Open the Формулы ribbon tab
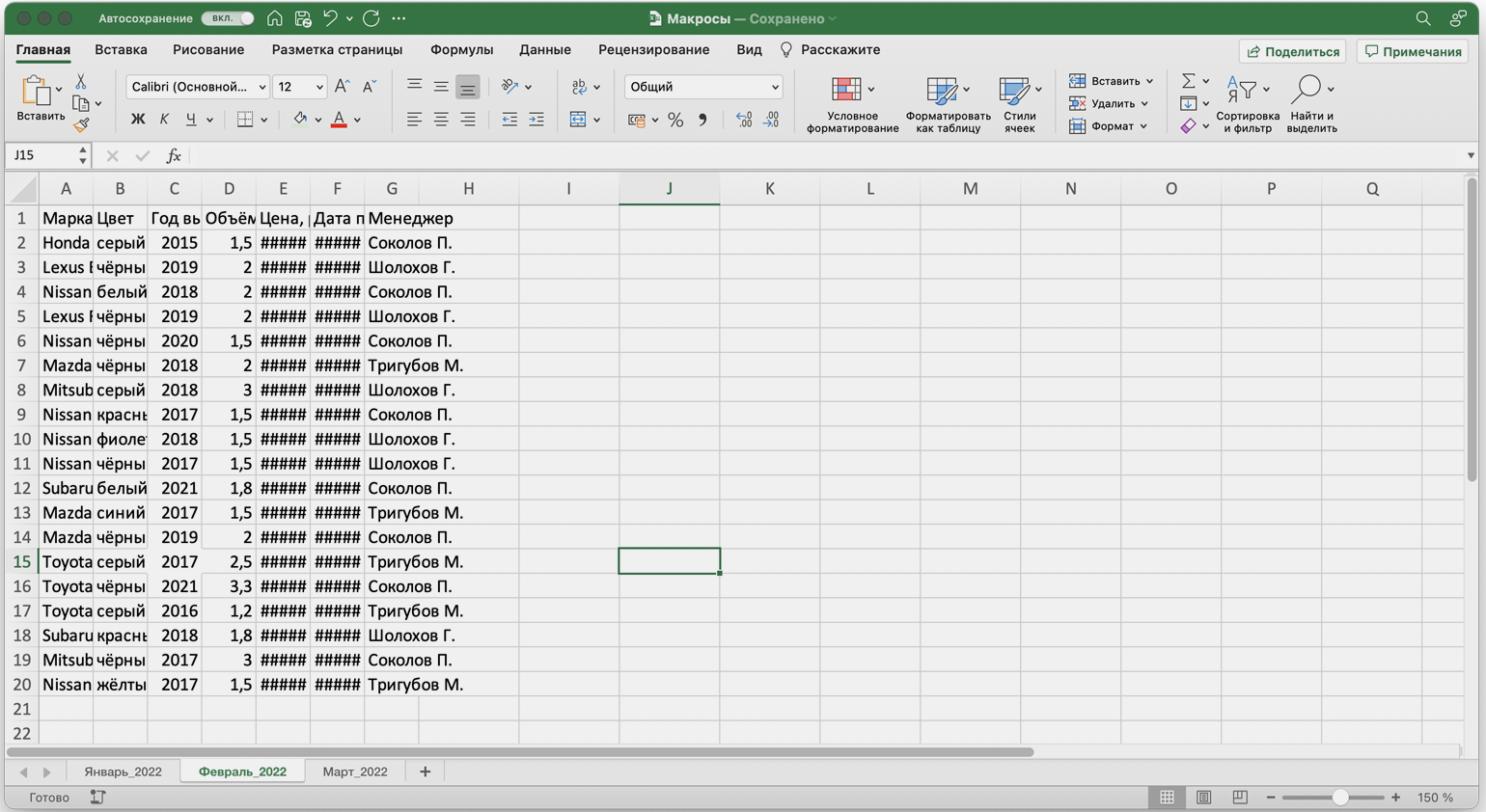The image size is (1486, 812). pyautogui.click(x=461, y=49)
